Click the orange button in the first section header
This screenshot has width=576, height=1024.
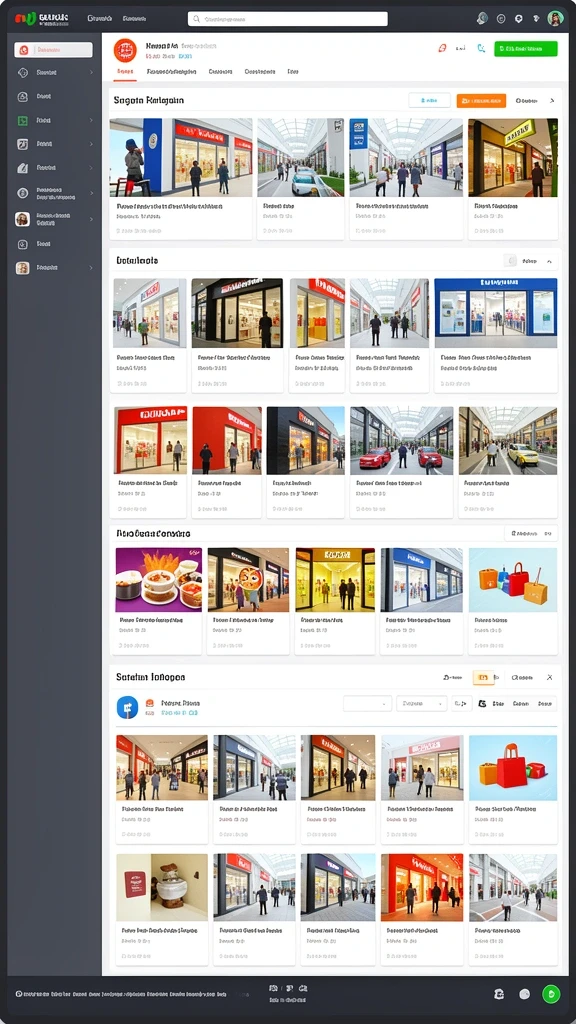(481, 101)
